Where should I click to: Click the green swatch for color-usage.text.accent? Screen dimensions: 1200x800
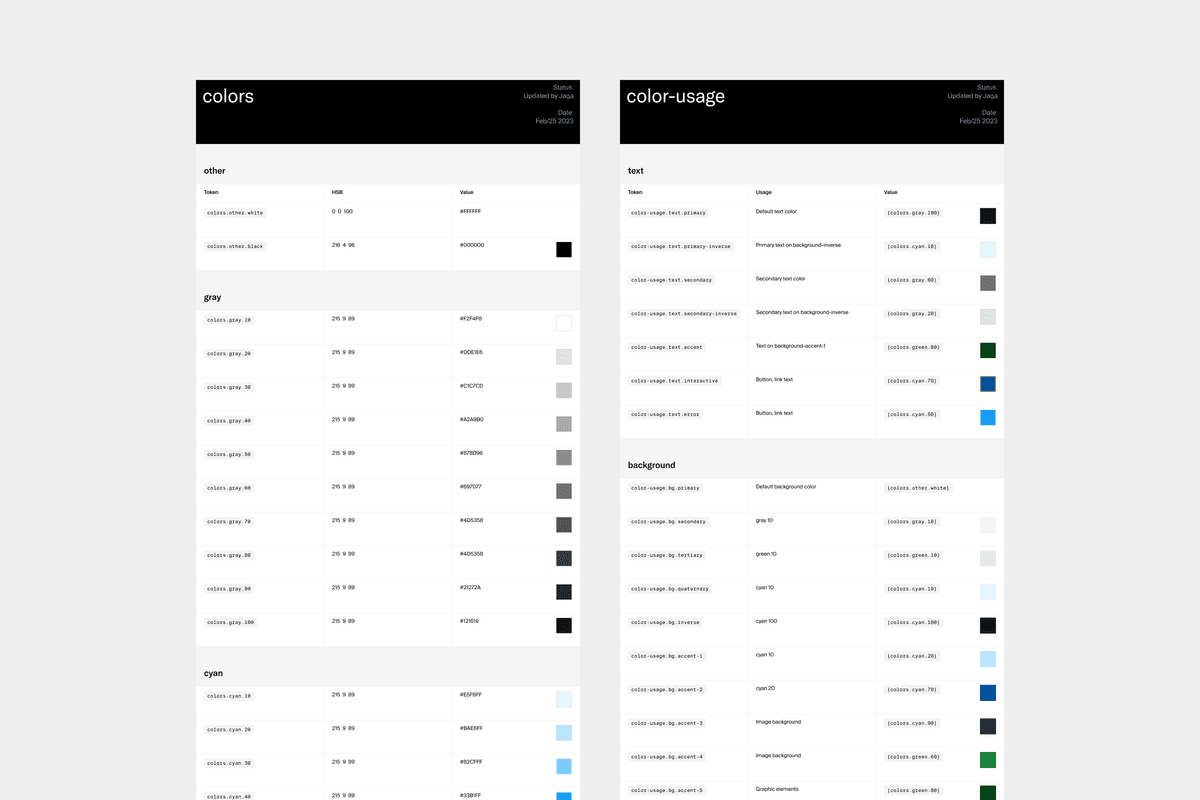pyautogui.click(x=988, y=350)
